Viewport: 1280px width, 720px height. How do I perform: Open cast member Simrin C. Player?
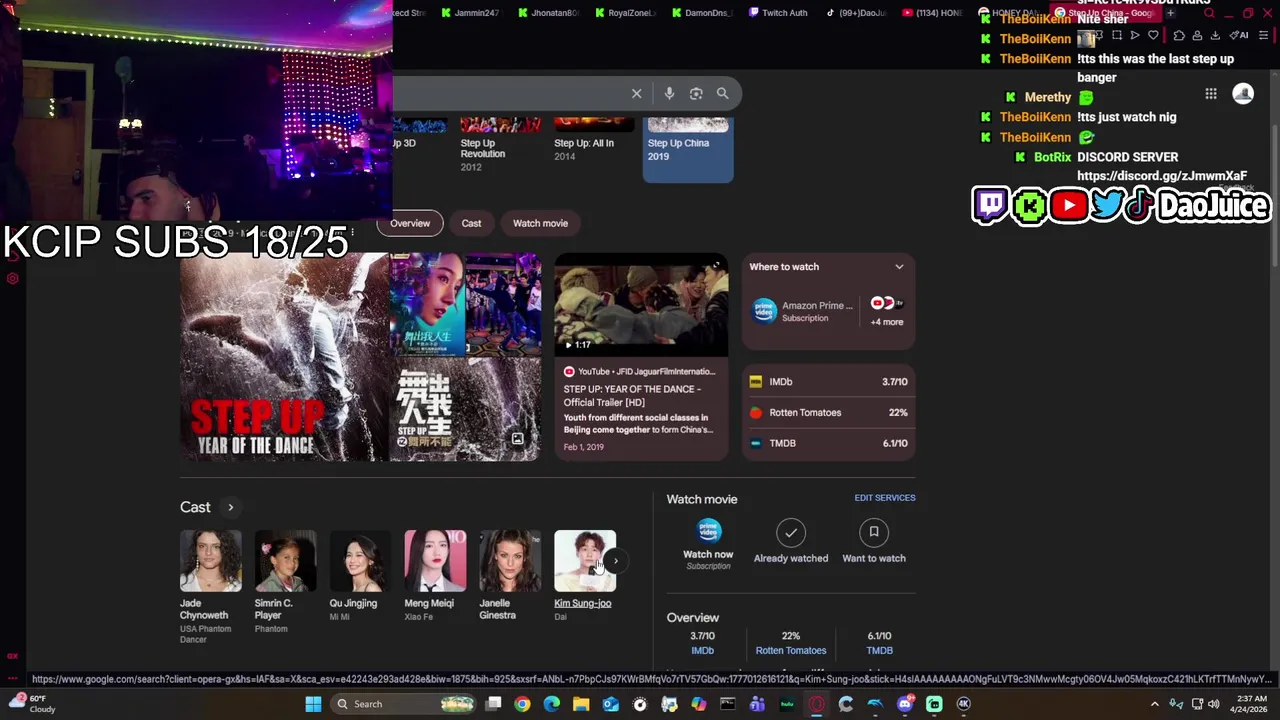point(285,581)
